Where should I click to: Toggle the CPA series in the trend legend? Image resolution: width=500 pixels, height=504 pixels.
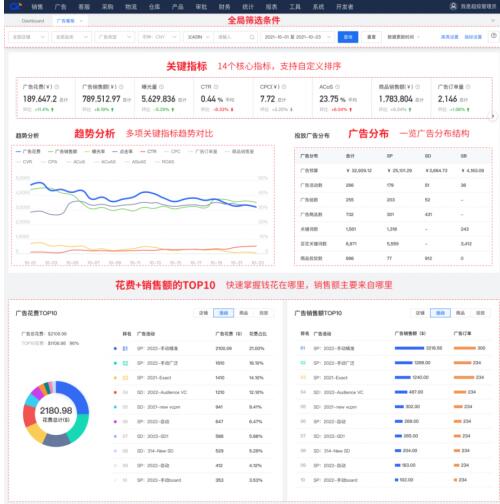pyautogui.click(x=49, y=162)
